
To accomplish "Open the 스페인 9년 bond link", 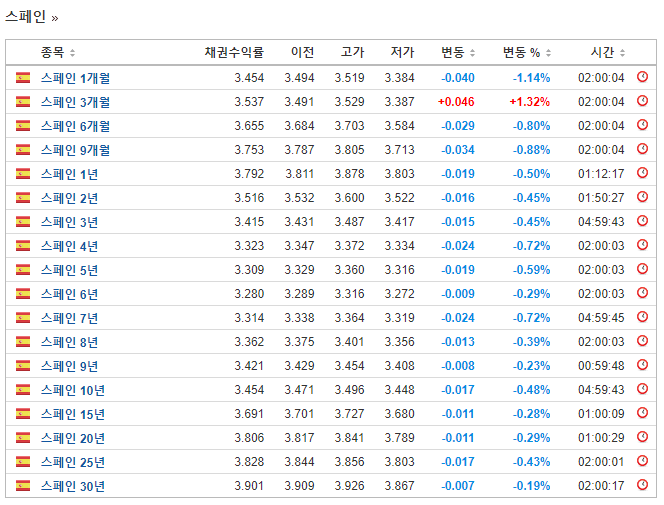I will coord(69,366).
